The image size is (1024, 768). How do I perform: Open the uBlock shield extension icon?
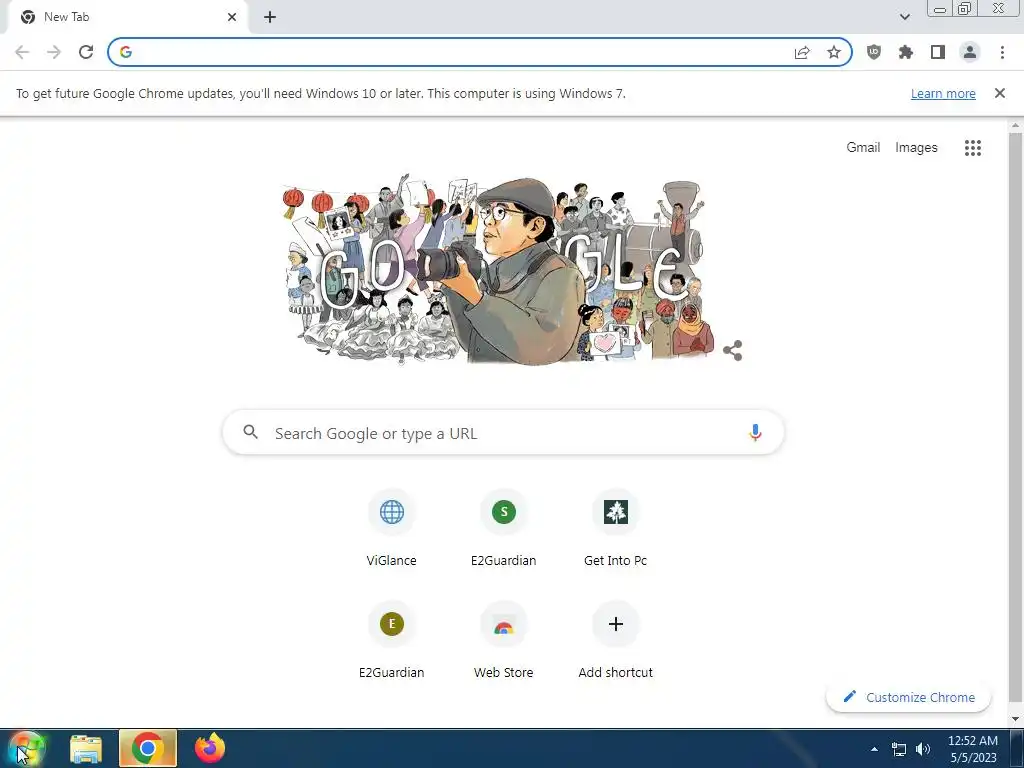[x=874, y=52]
